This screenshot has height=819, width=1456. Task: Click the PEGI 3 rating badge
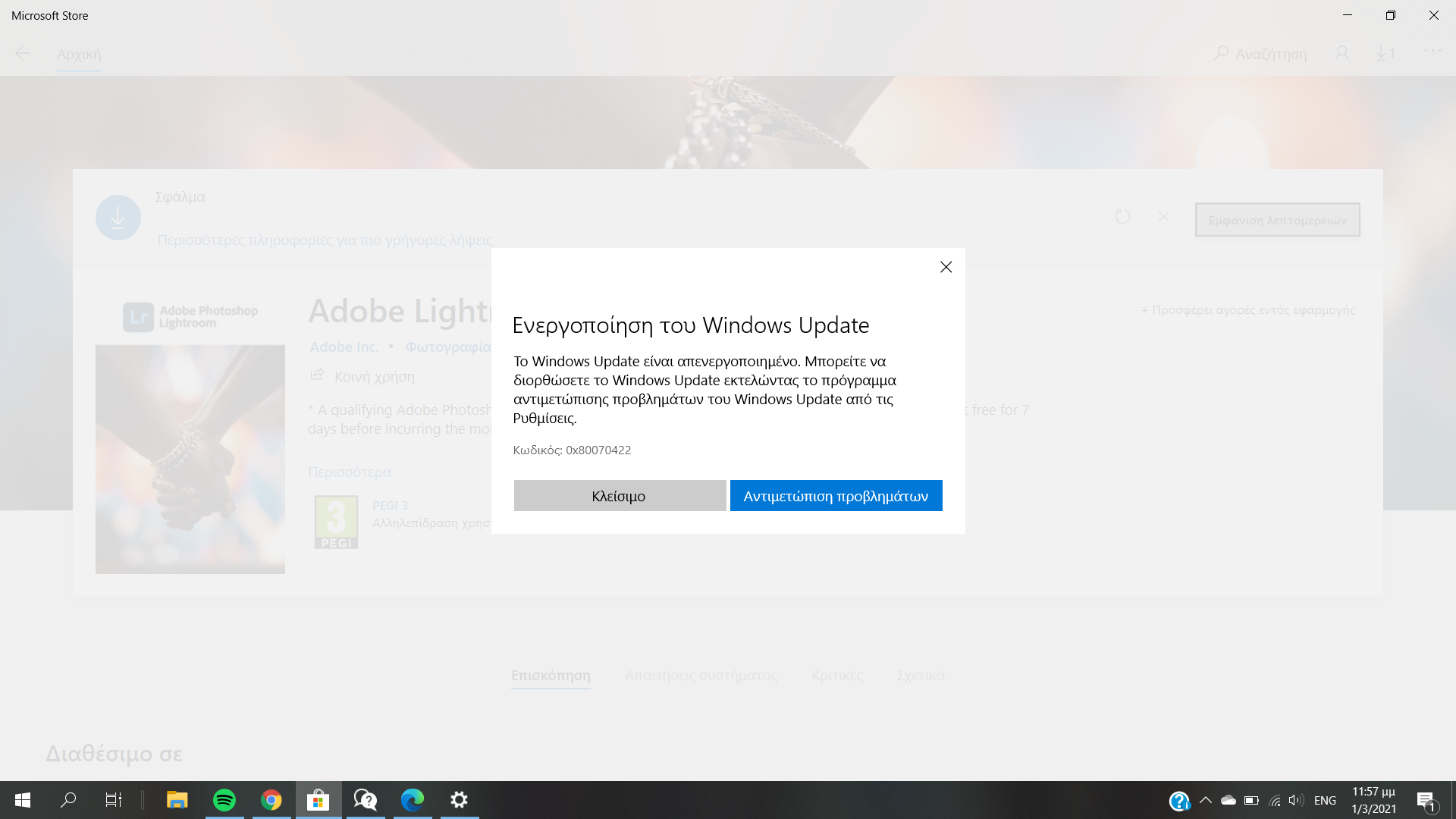coord(336,522)
